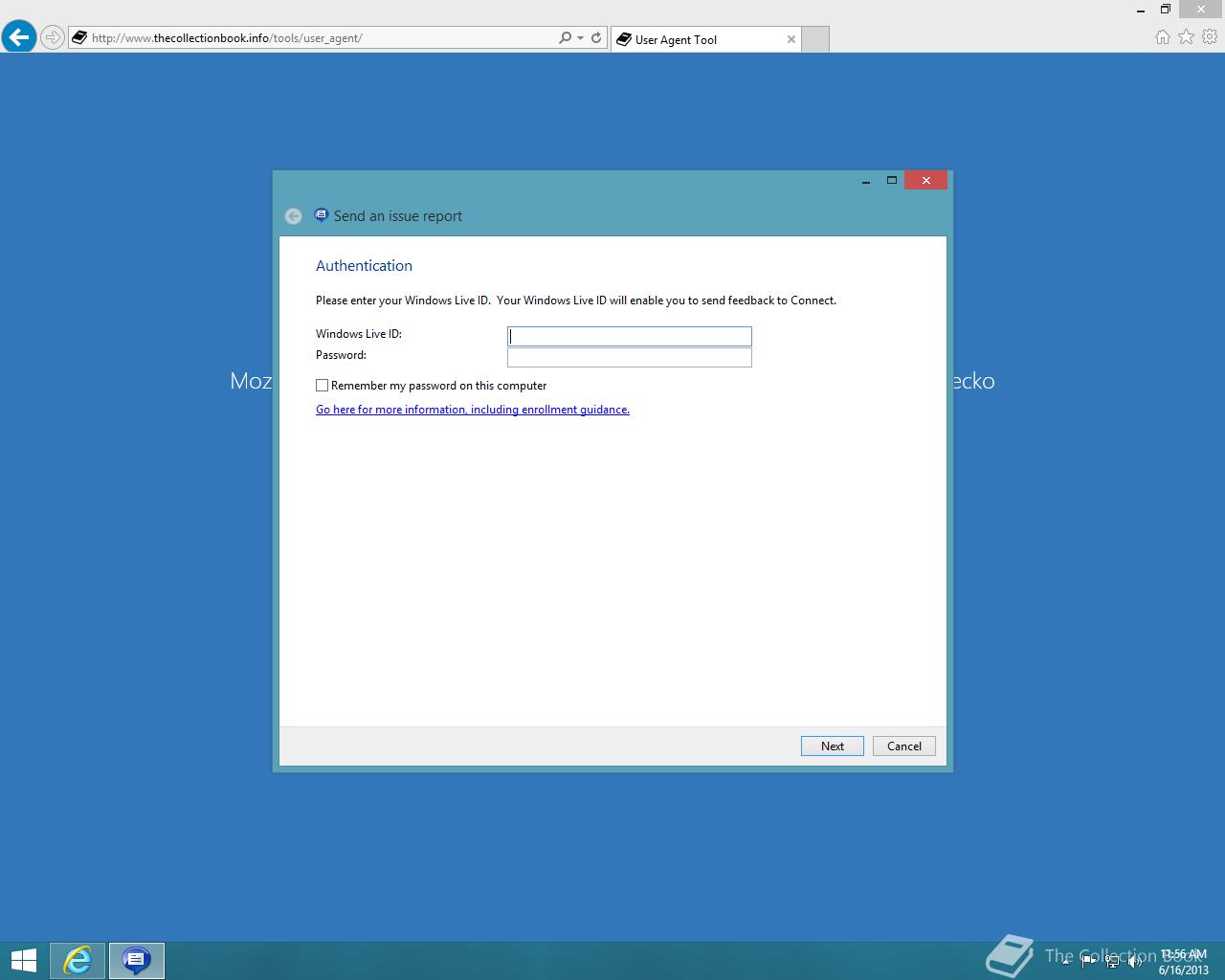Open the Windows Start button
1225x980 pixels.
(x=23, y=961)
